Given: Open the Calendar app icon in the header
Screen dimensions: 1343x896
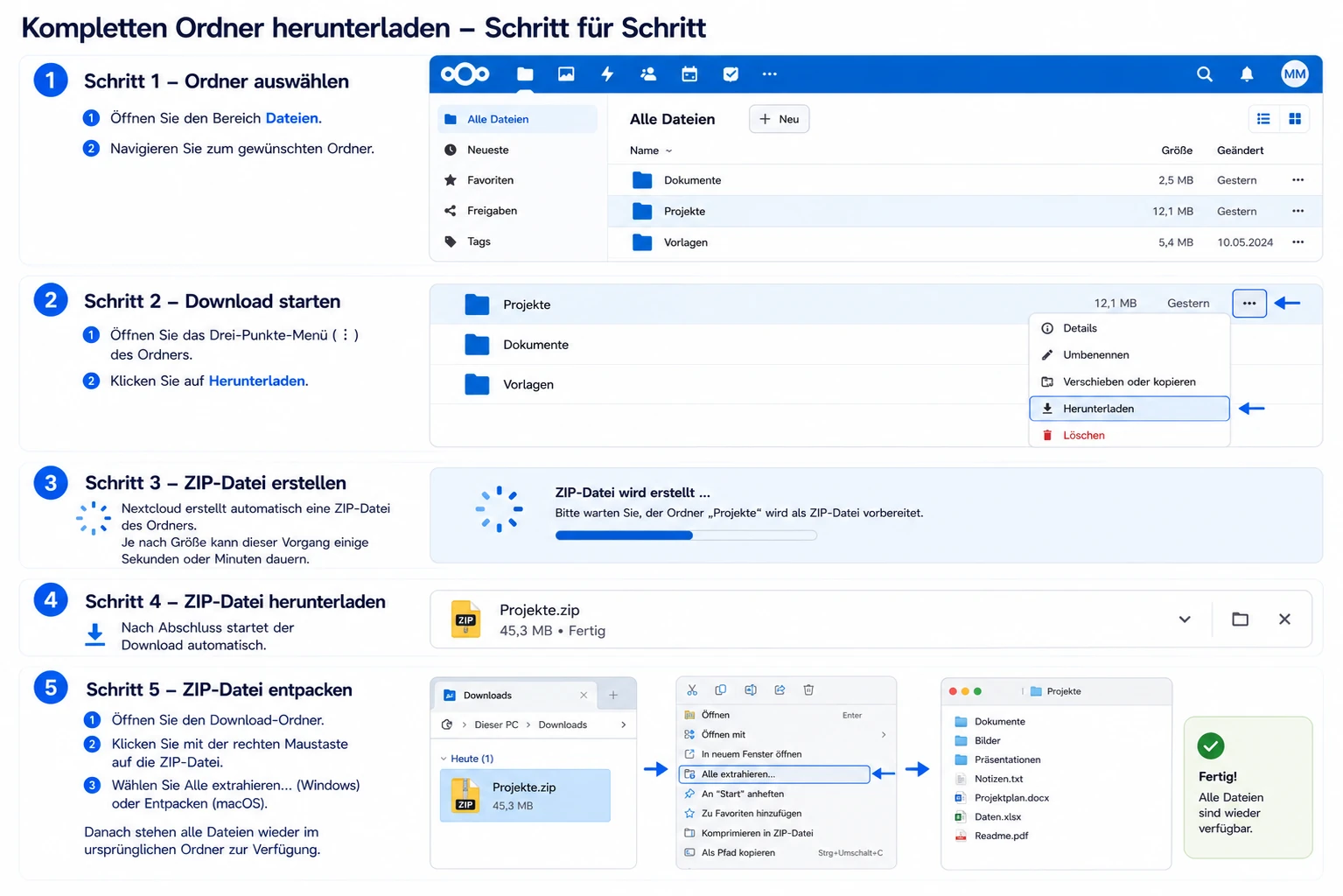Looking at the screenshot, I should tap(689, 74).
